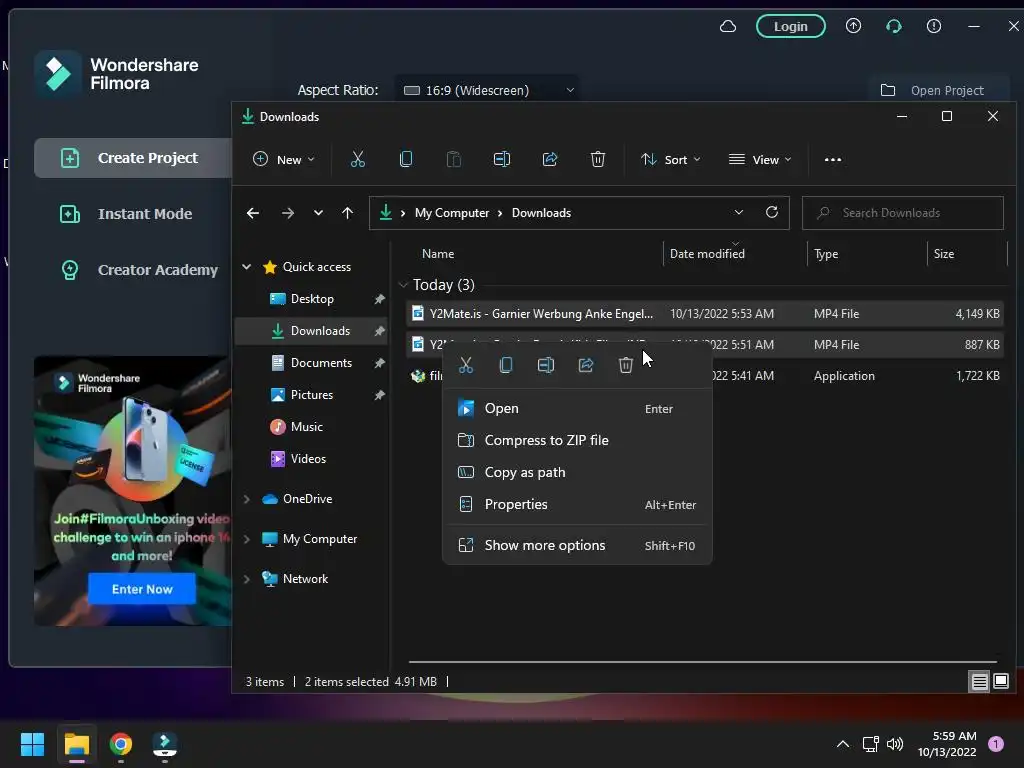Click the Enter Now banner button

(142, 589)
